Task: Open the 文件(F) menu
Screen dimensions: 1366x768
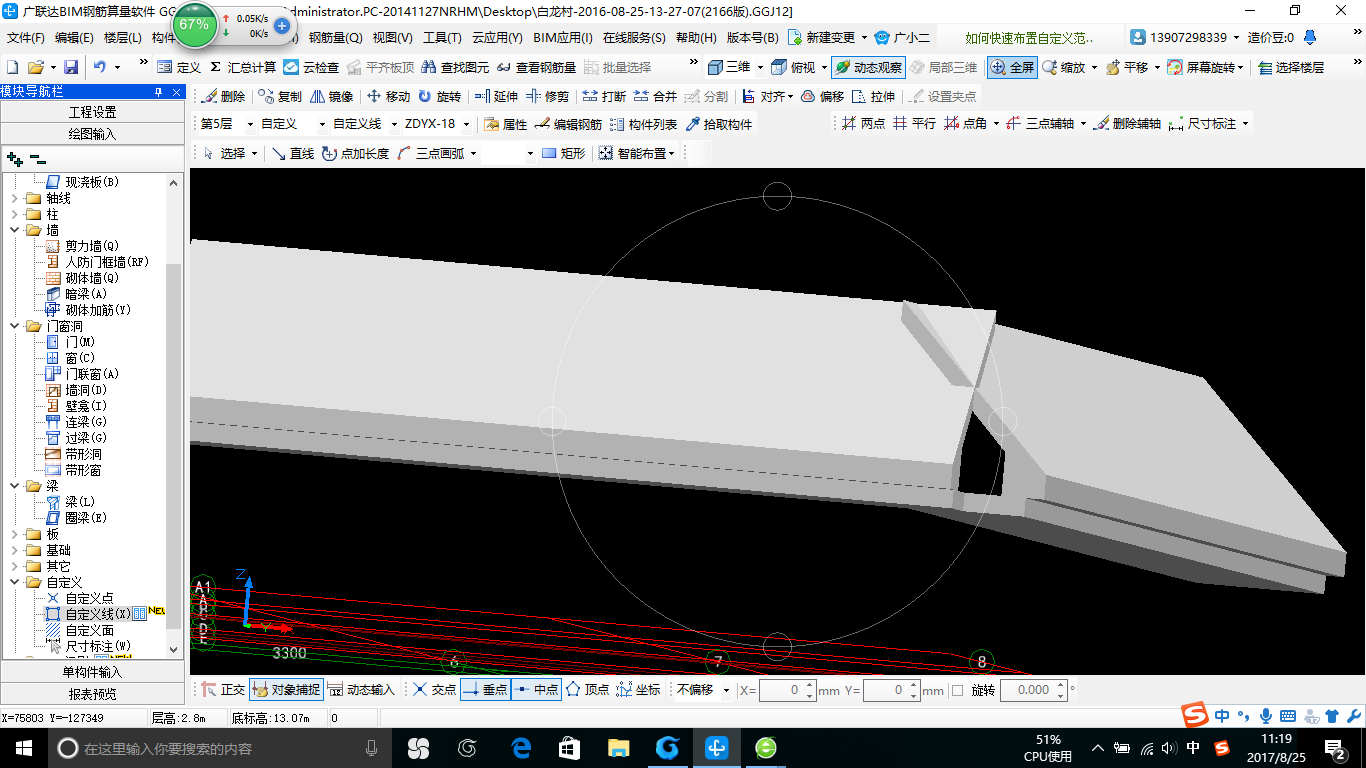Action: [x=26, y=38]
